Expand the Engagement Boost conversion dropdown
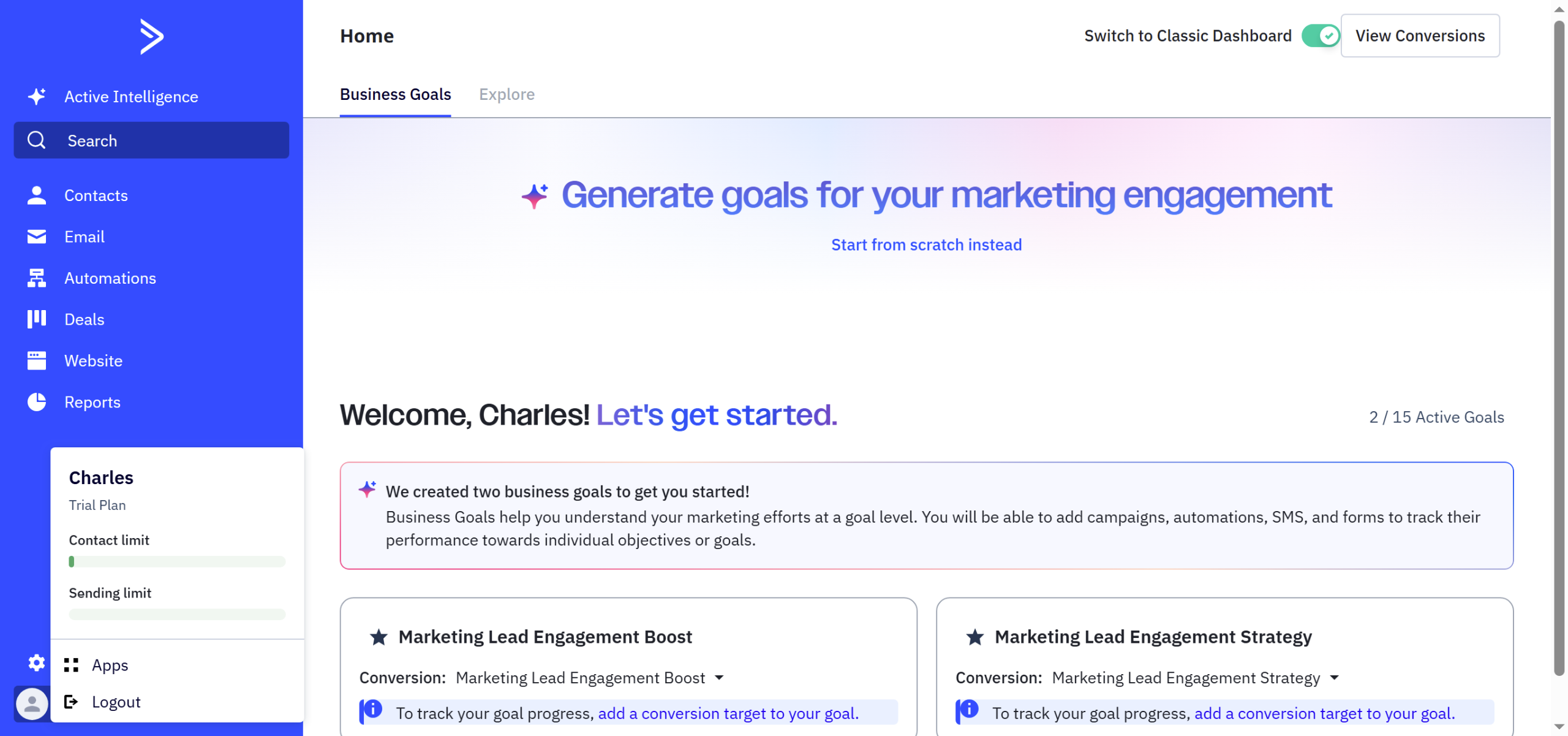The height and width of the screenshot is (736, 1568). coord(719,678)
